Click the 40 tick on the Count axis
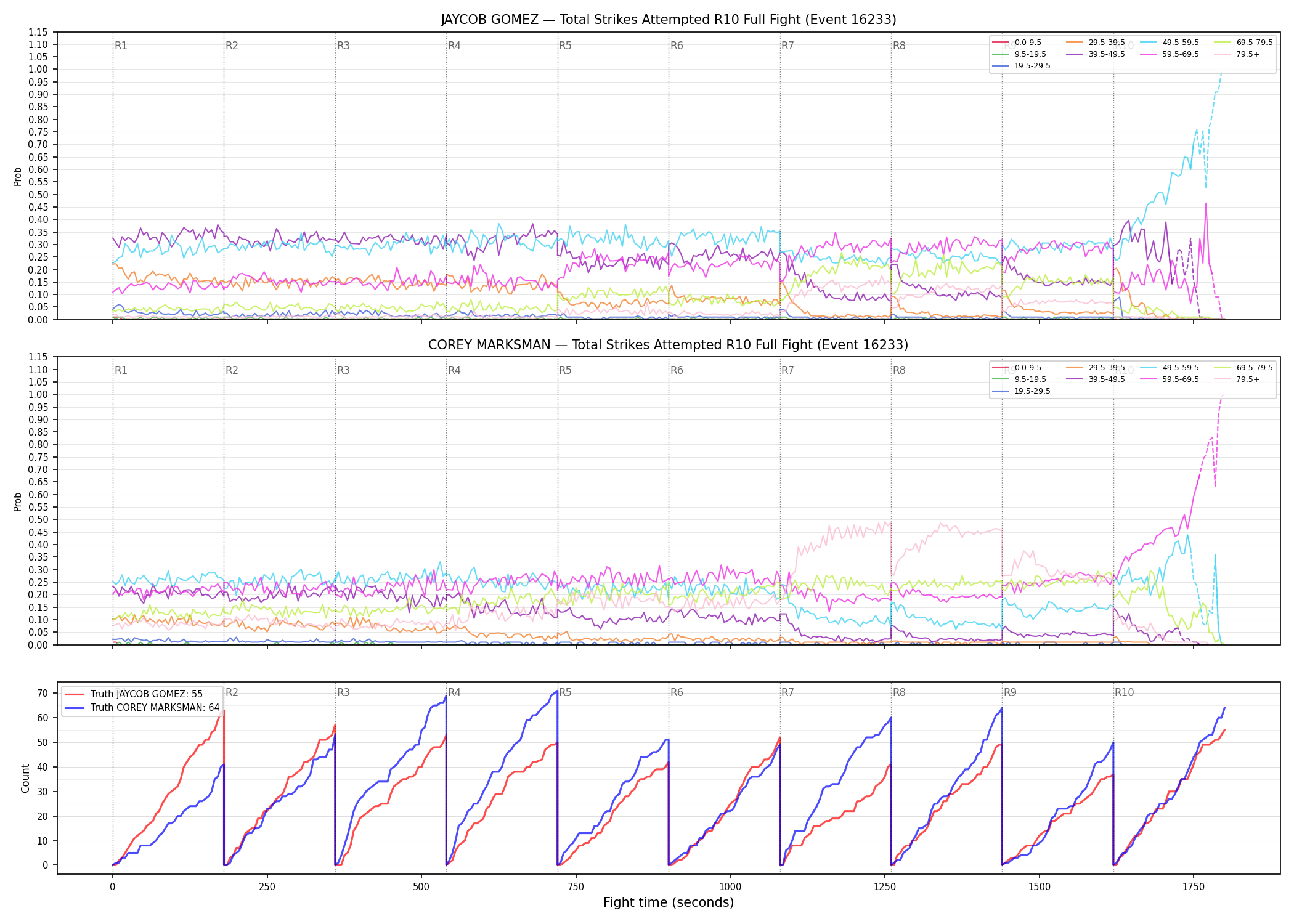 (43, 767)
